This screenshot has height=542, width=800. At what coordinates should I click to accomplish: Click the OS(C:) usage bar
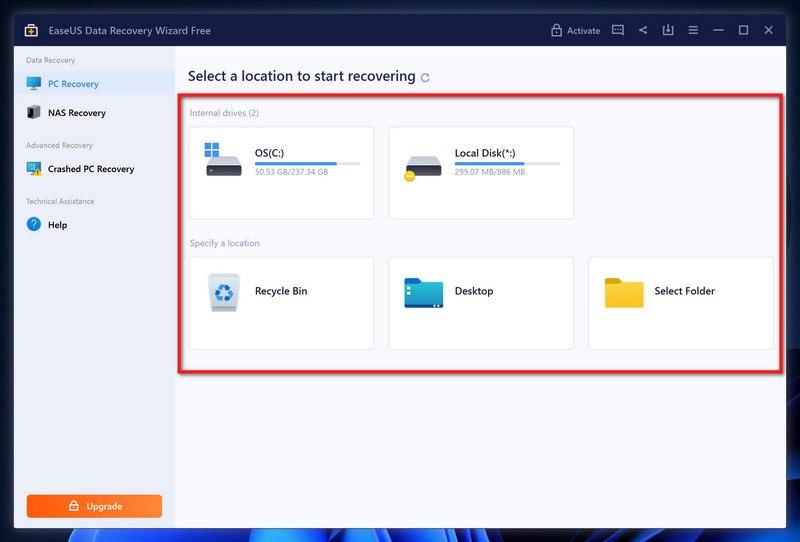307,163
